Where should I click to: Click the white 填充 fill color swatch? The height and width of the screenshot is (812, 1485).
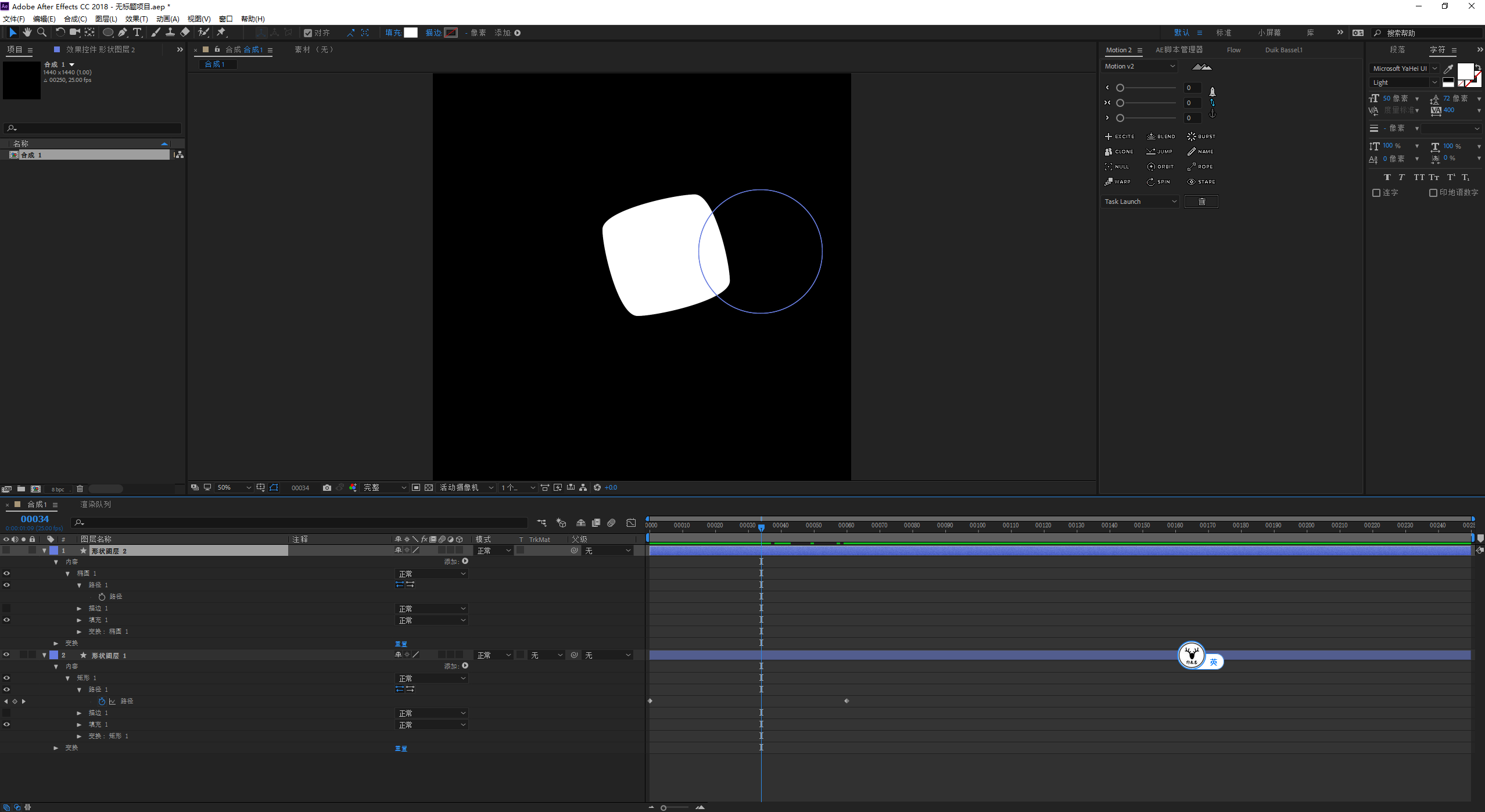[x=411, y=33]
